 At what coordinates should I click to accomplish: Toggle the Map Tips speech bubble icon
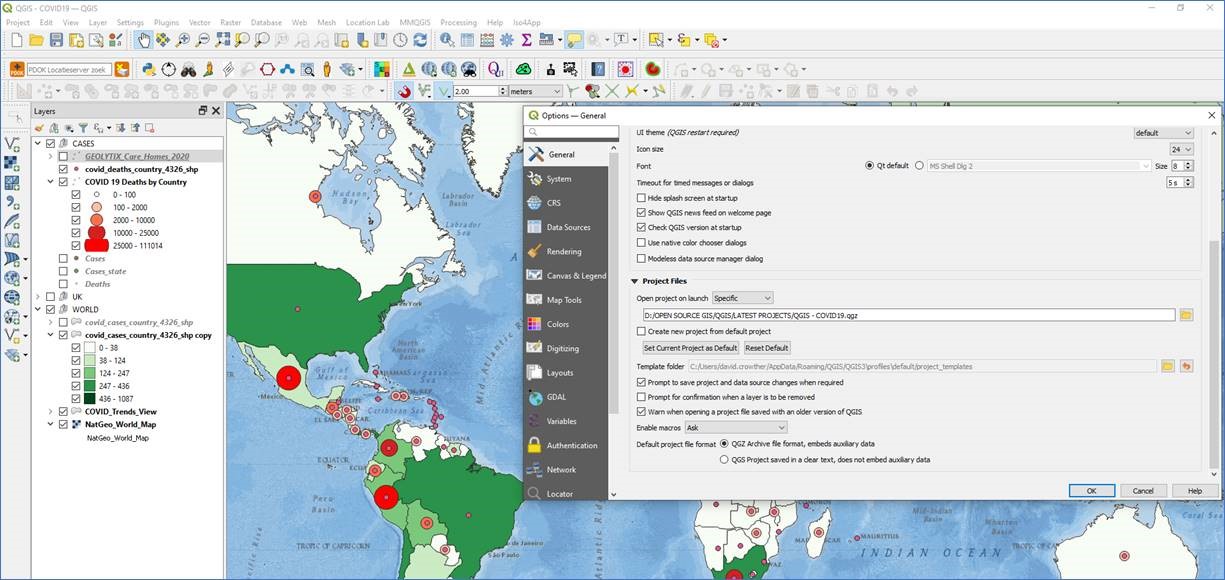574,40
